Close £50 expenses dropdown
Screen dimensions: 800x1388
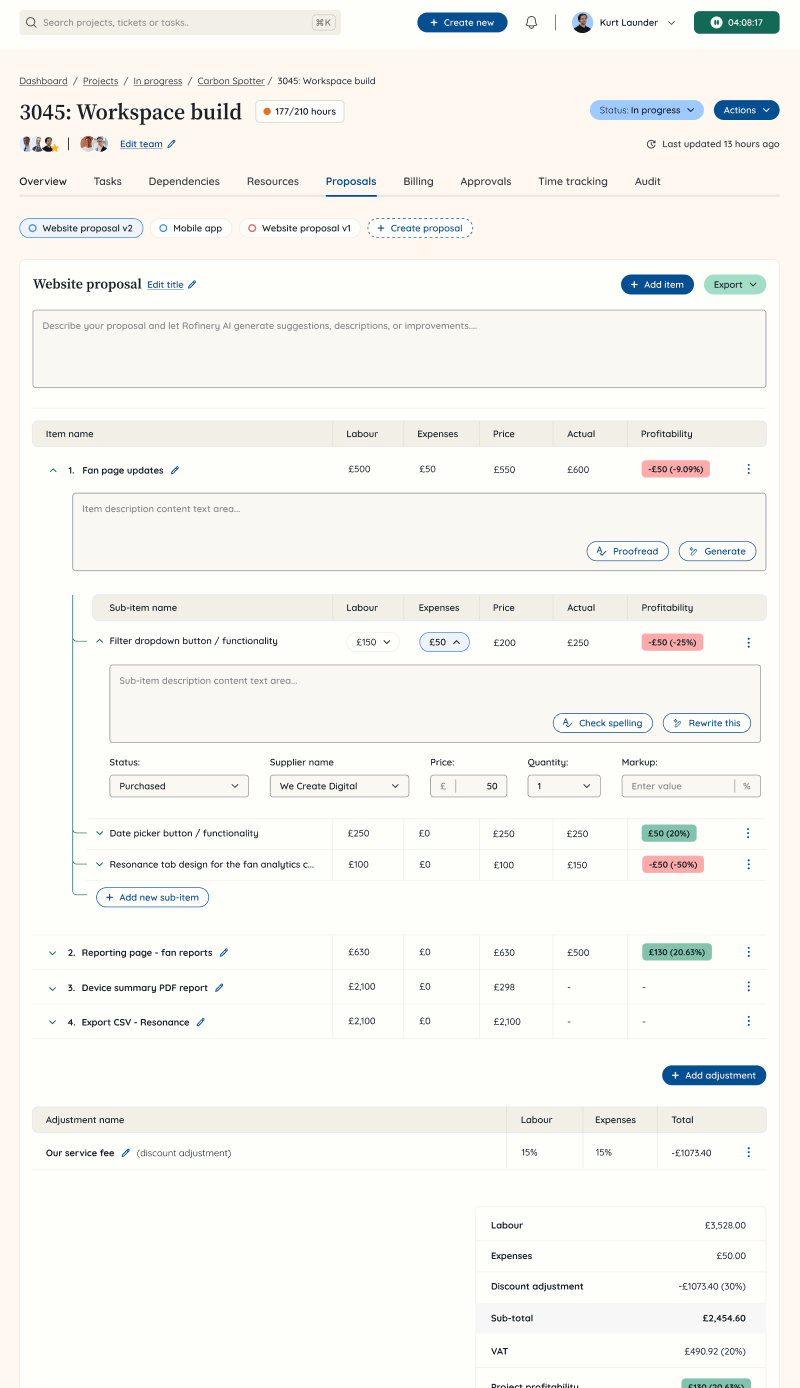coord(444,642)
